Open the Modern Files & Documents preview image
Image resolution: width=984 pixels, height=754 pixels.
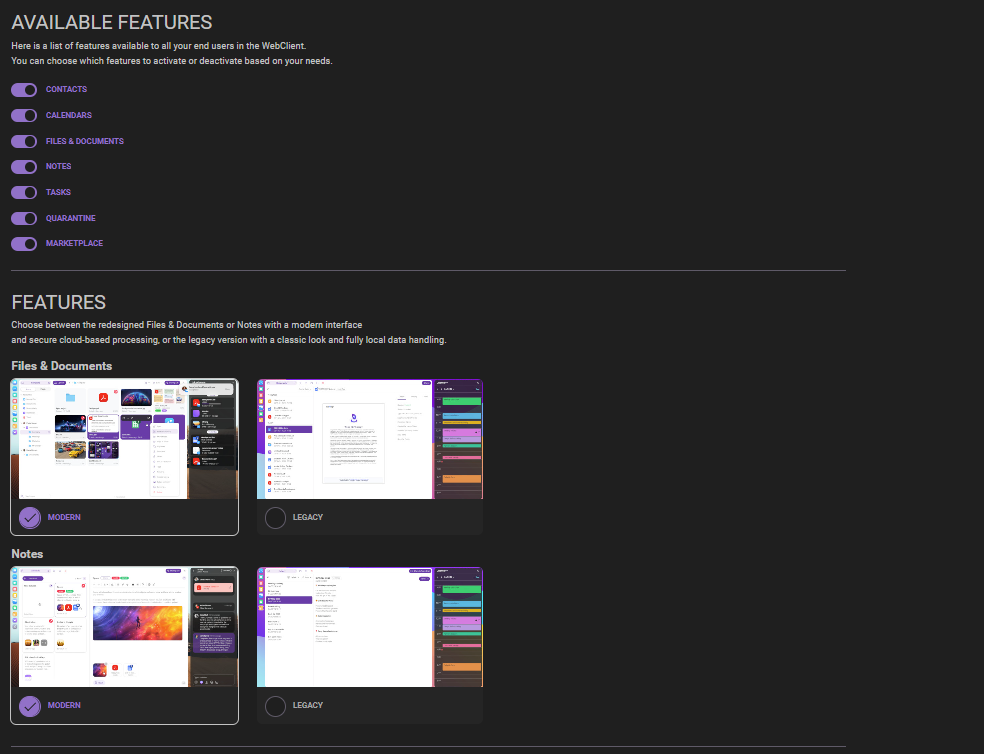[124, 439]
